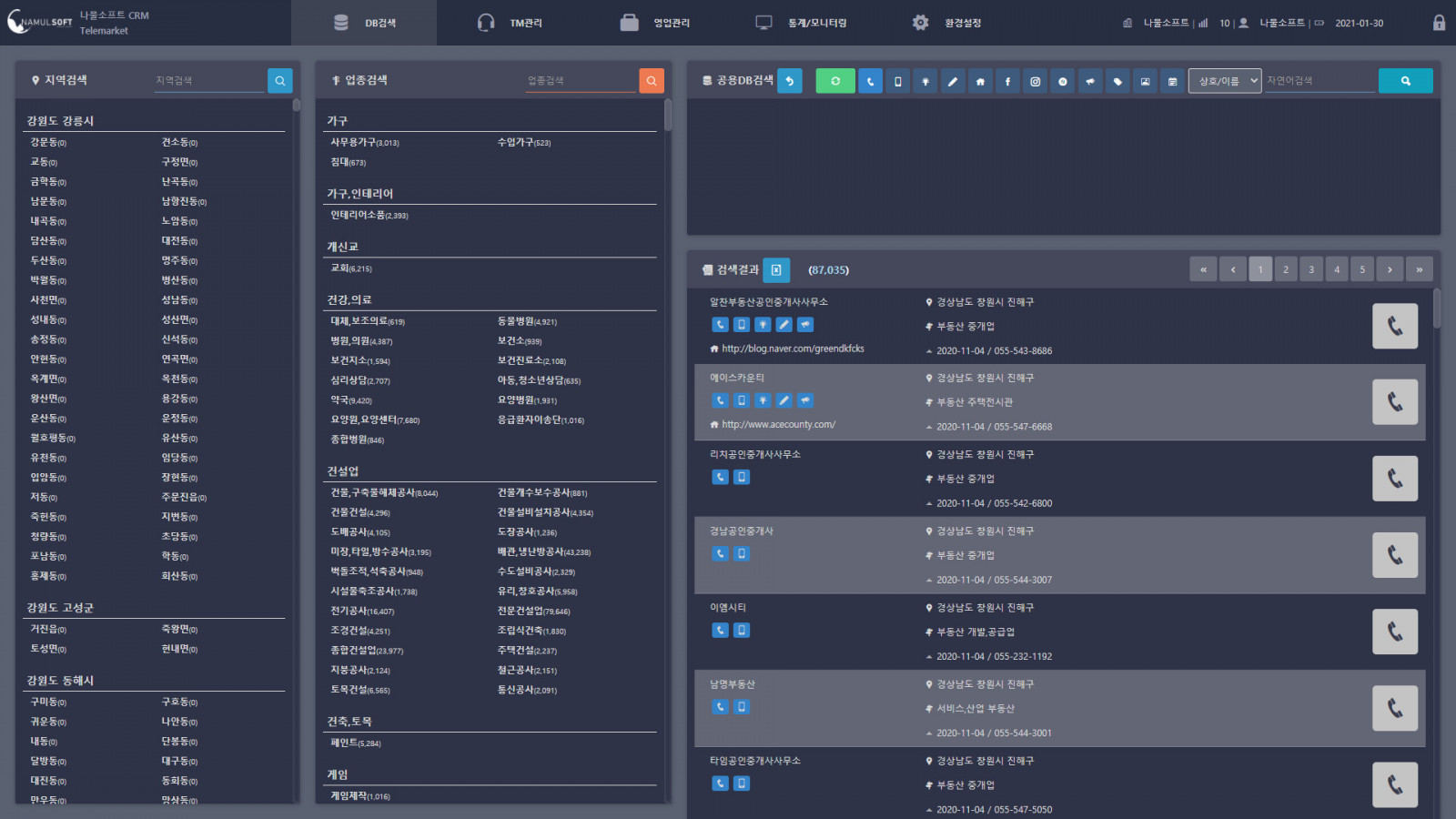The height and width of the screenshot is (819, 1456).
Task: Click the blue 지역검색 search button
Action: [279, 81]
